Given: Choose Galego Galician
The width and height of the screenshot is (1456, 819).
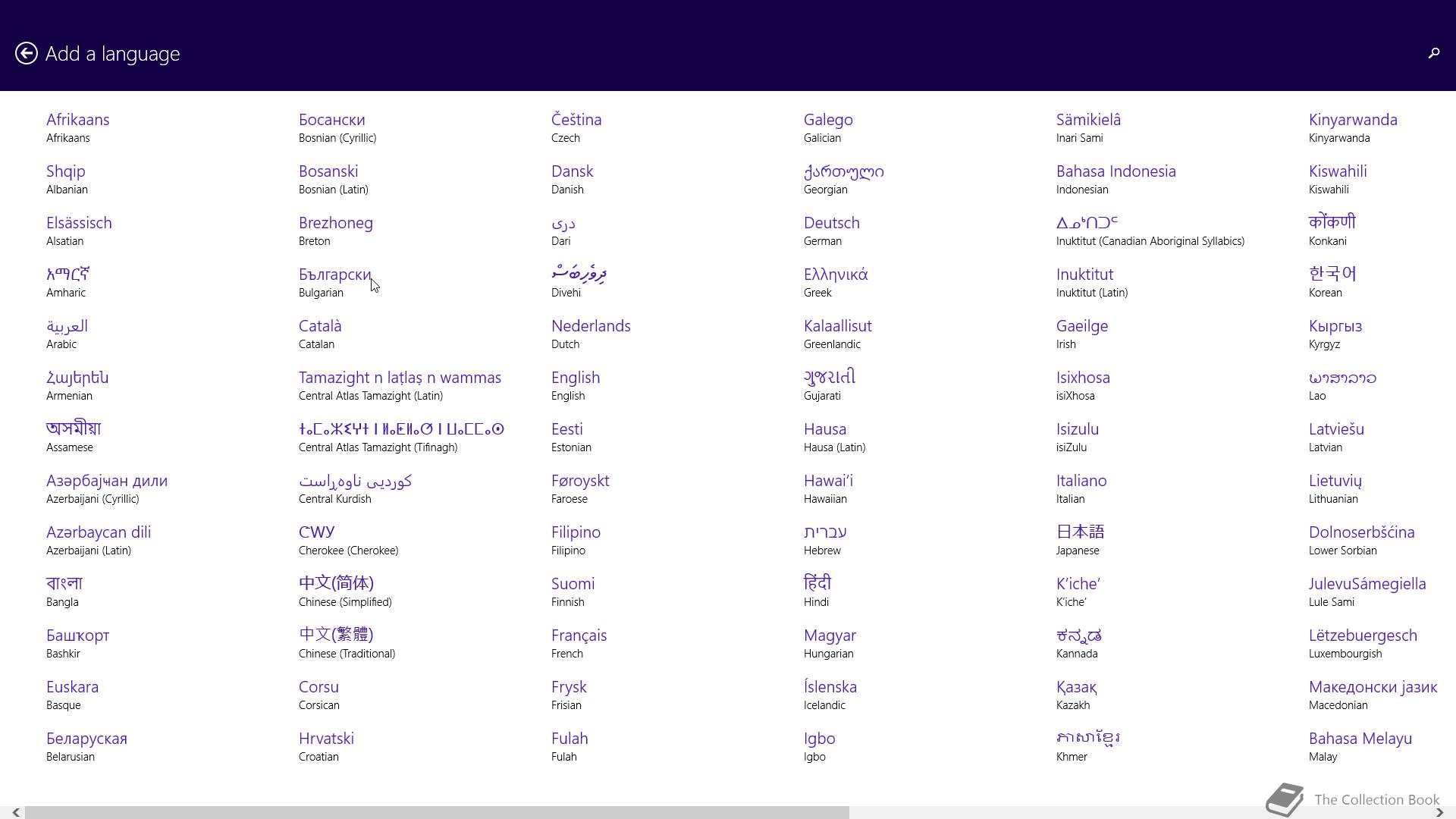Looking at the screenshot, I should tap(828, 128).
